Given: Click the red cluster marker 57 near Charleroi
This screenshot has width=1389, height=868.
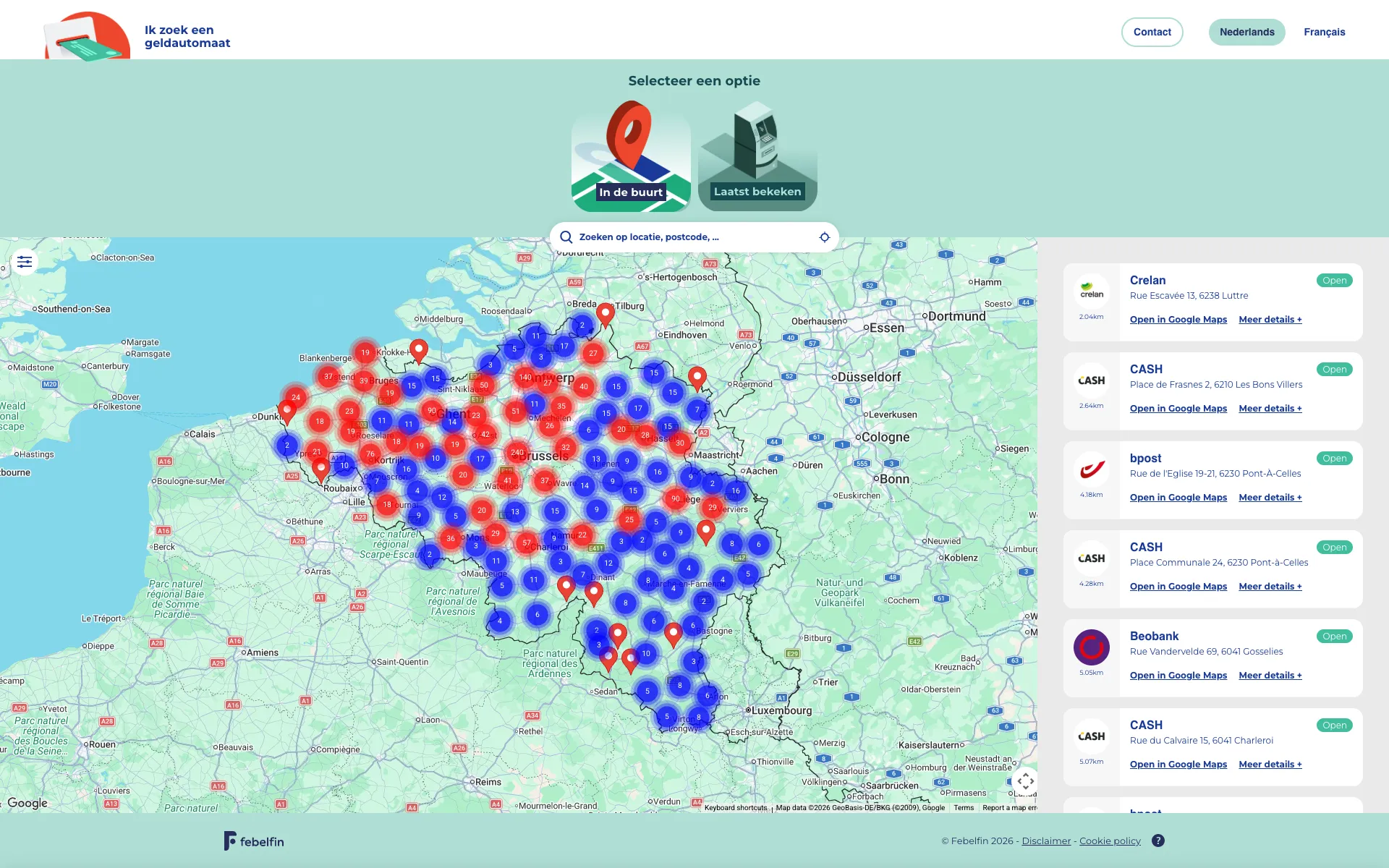Looking at the screenshot, I should click(x=527, y=542).
